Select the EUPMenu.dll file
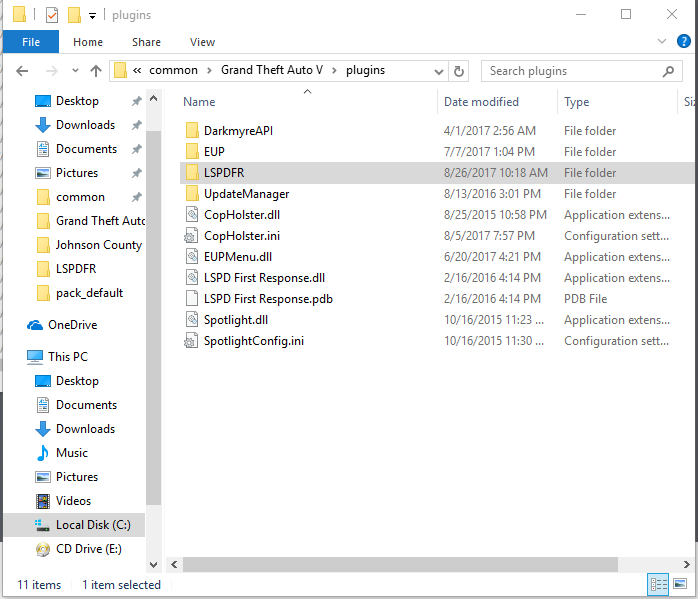Image resolution: width=698 pixels, height=599 pixels. tap(238, 257)
